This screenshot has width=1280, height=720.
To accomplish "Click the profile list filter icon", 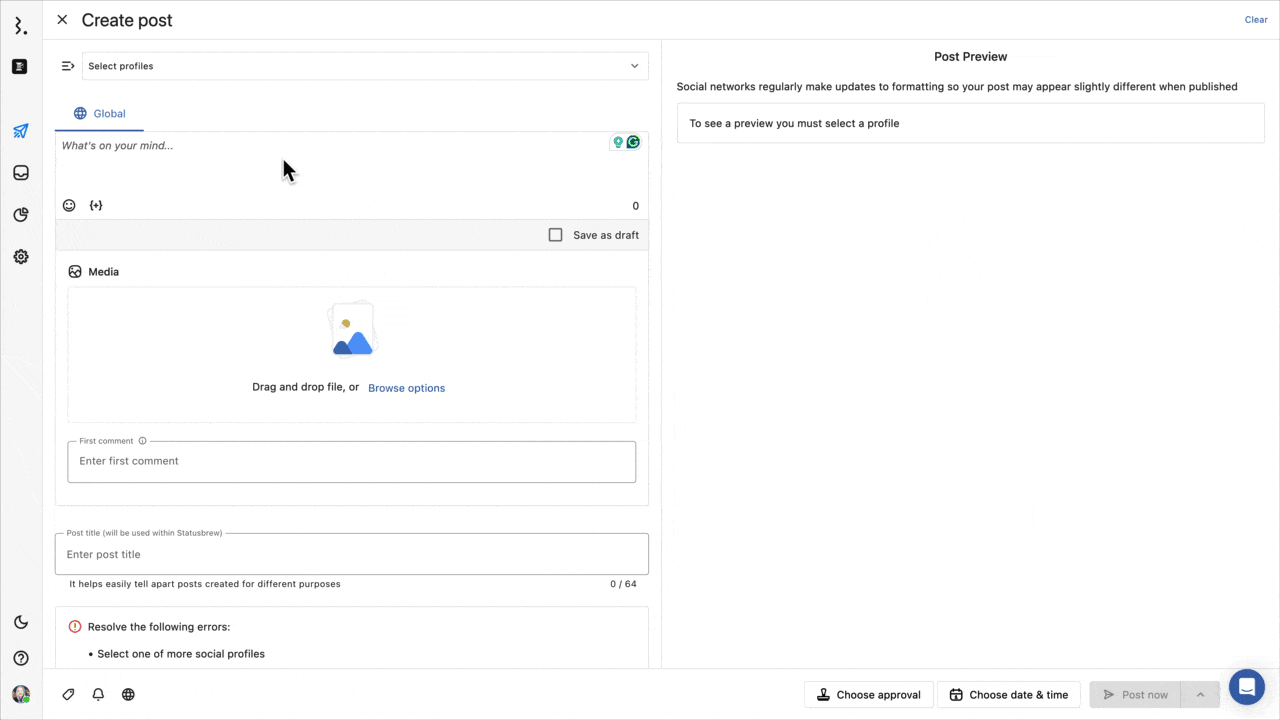I will pos(68,66).
